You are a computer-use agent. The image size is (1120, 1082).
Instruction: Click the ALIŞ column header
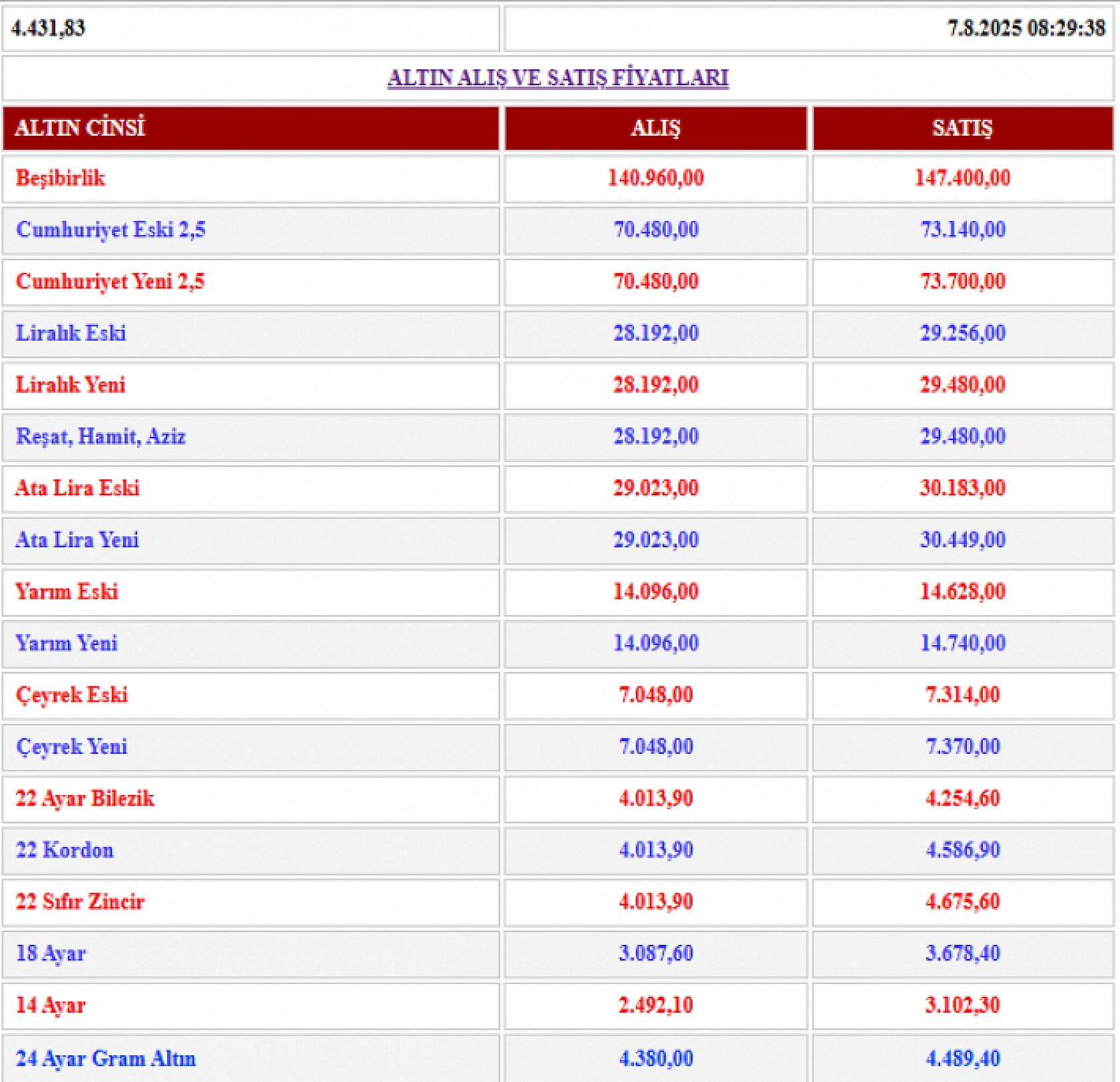[x=655, y=128]
